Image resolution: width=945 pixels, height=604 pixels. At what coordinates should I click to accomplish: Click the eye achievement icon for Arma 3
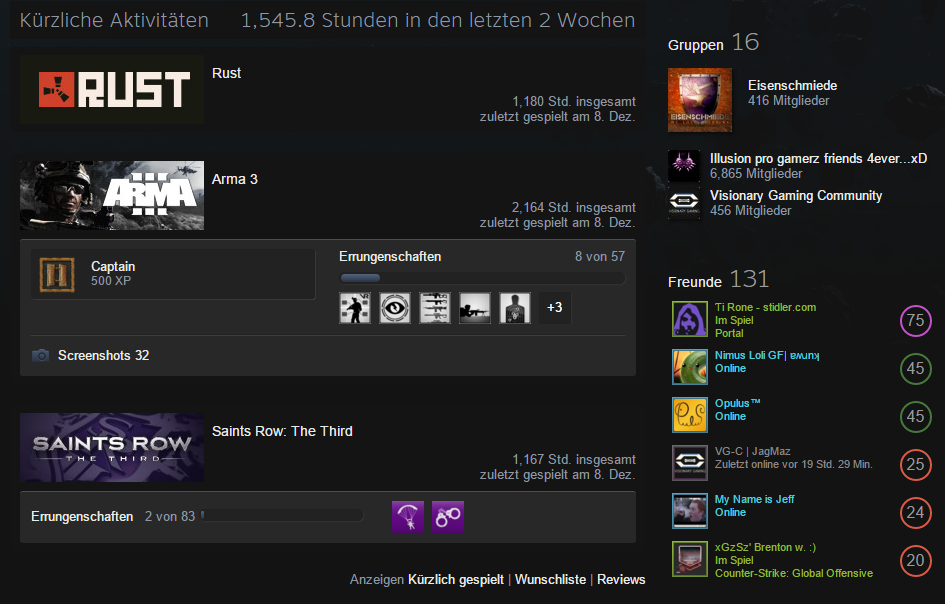(x=395, y=308)
